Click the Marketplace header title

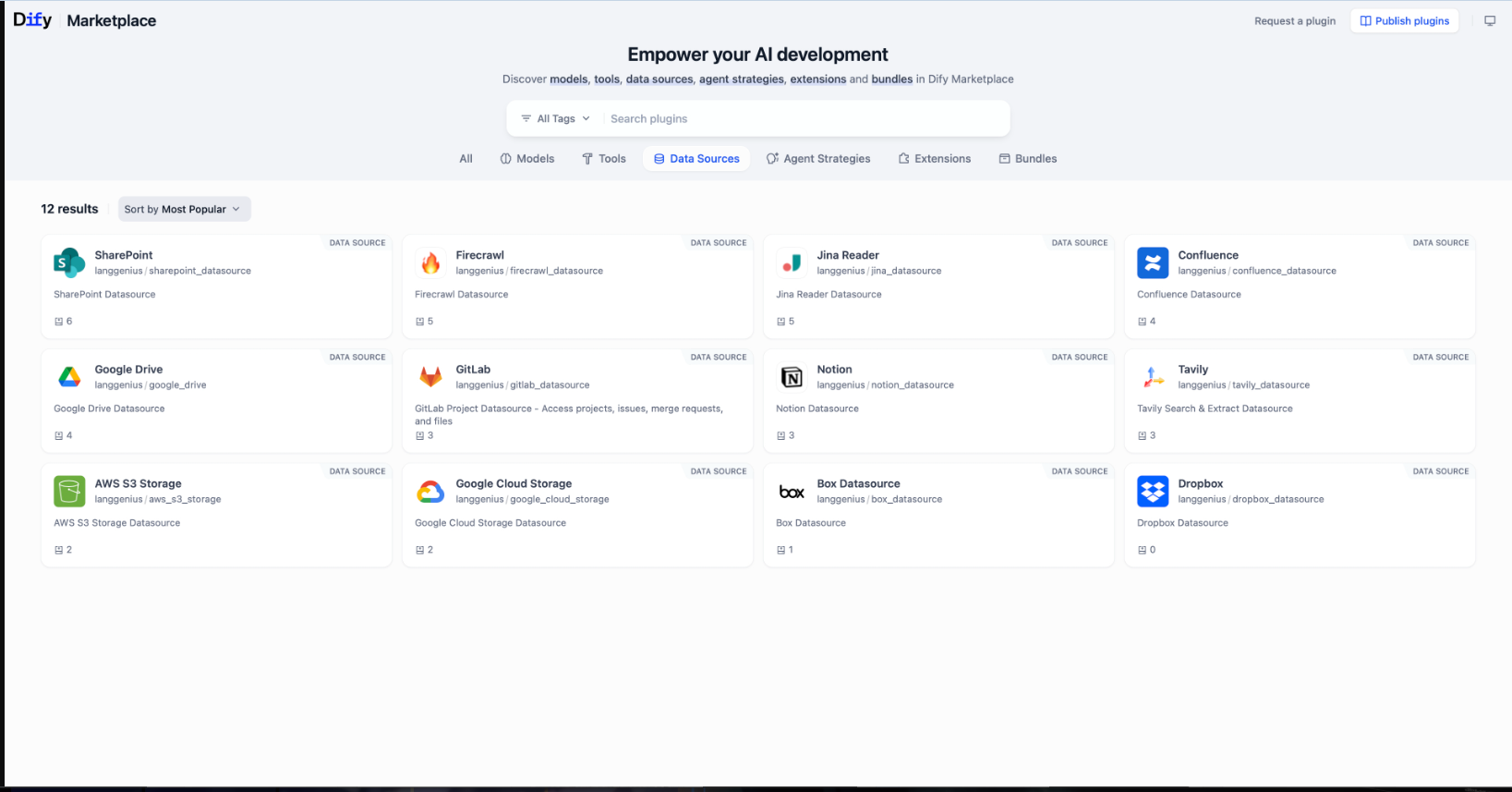pos(112,20)
